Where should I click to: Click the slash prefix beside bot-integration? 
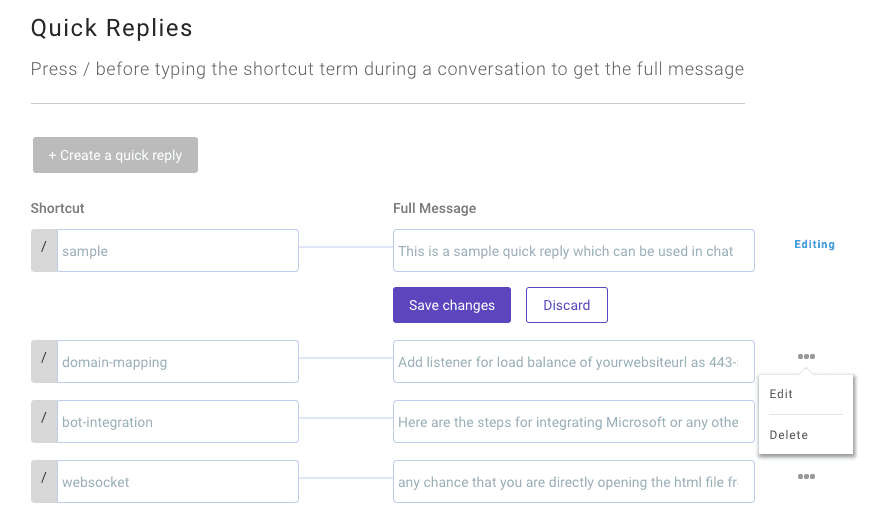[44, 422]
